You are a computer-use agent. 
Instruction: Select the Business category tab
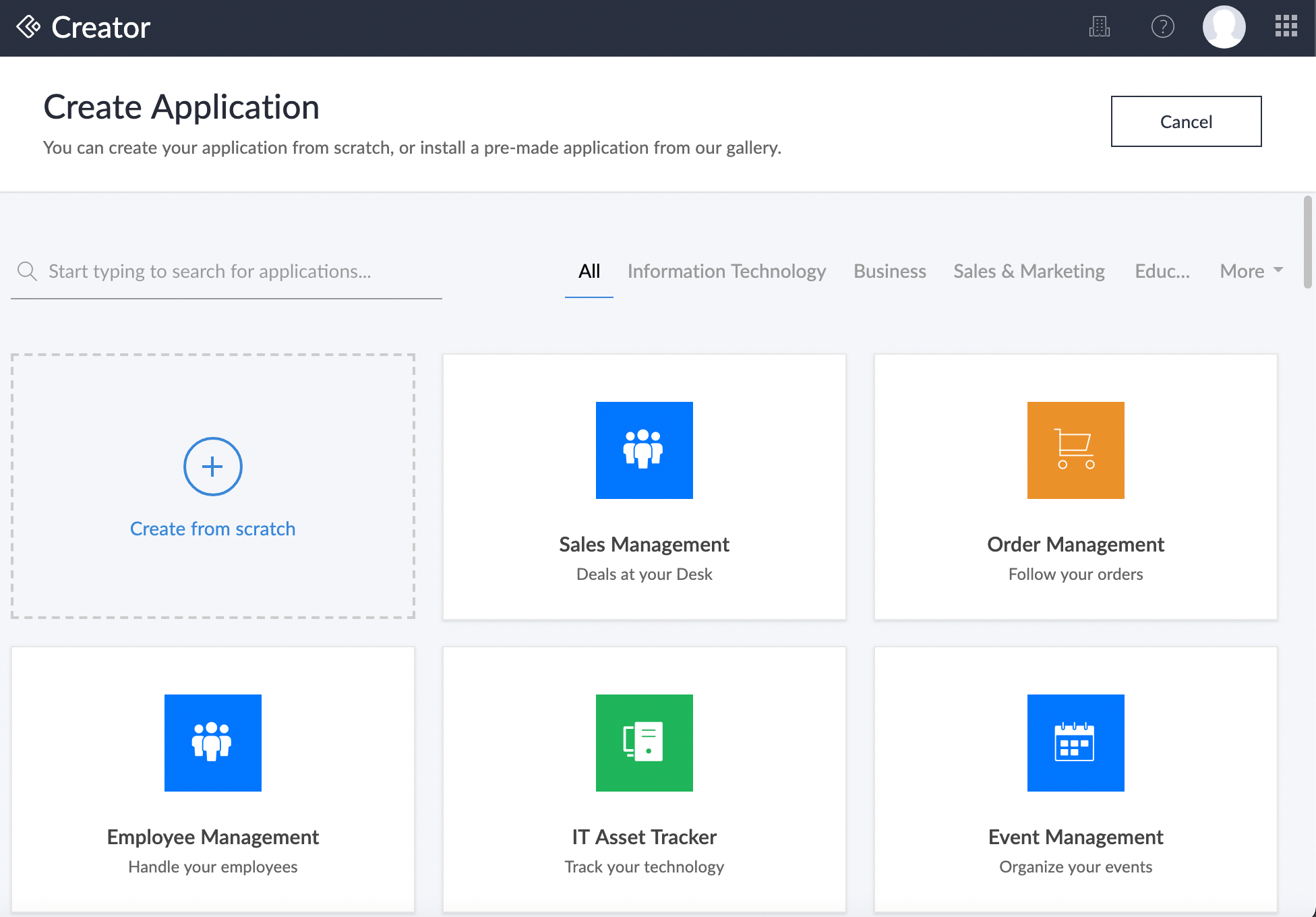tap(889, 271)
